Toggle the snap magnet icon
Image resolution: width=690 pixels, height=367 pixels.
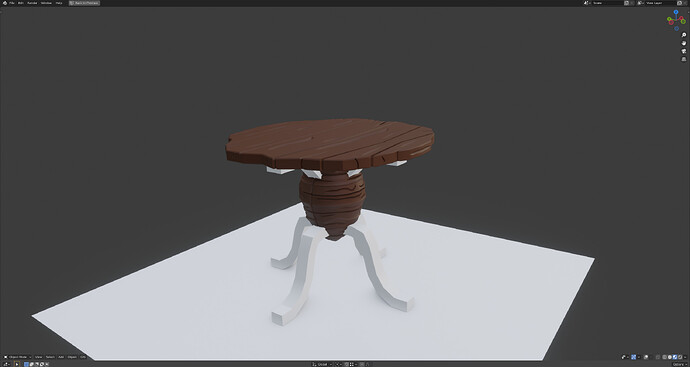pyautogui.click(x=347, y=364)
